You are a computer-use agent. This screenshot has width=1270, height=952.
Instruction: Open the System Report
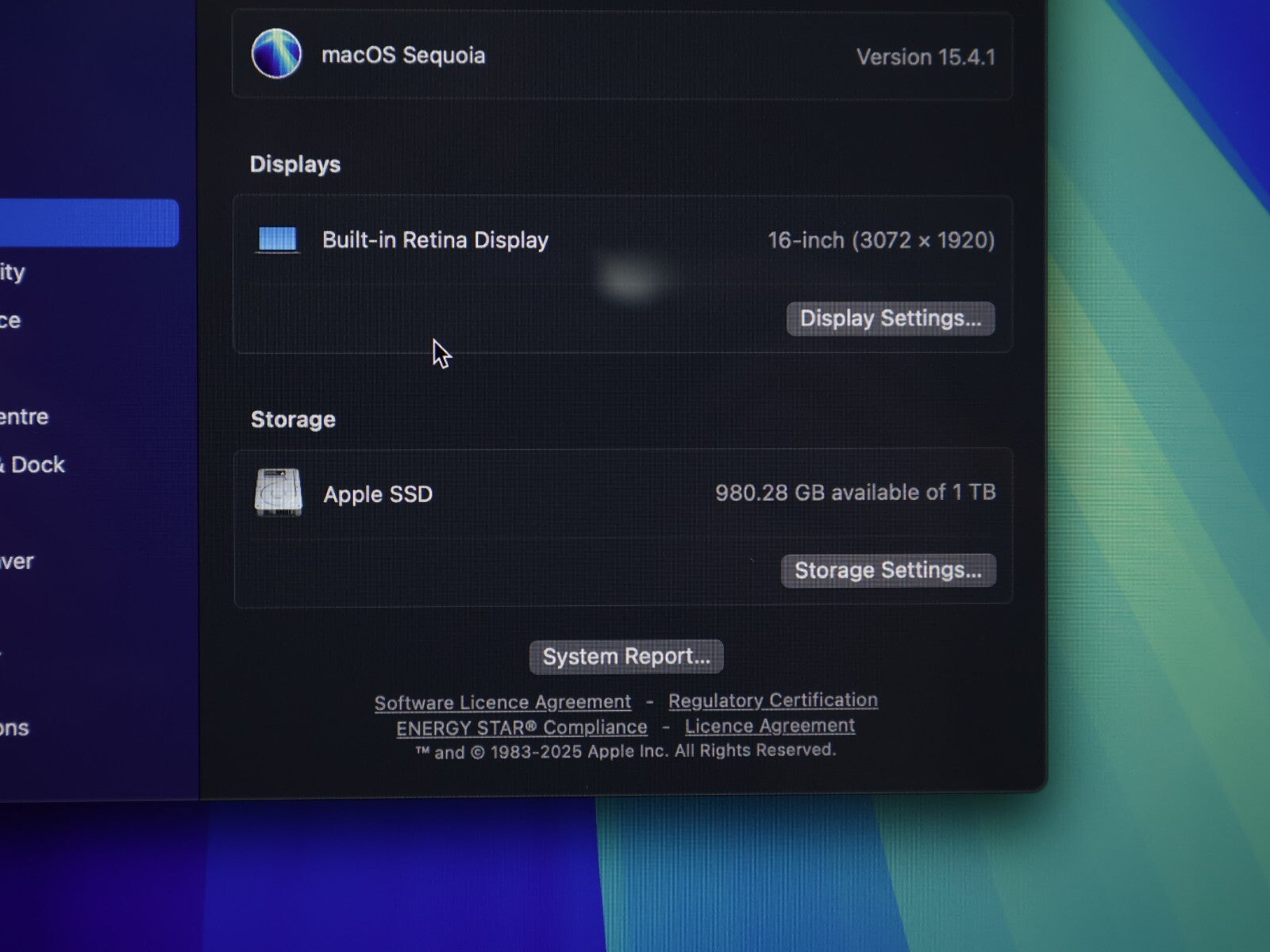click(626, 657)
